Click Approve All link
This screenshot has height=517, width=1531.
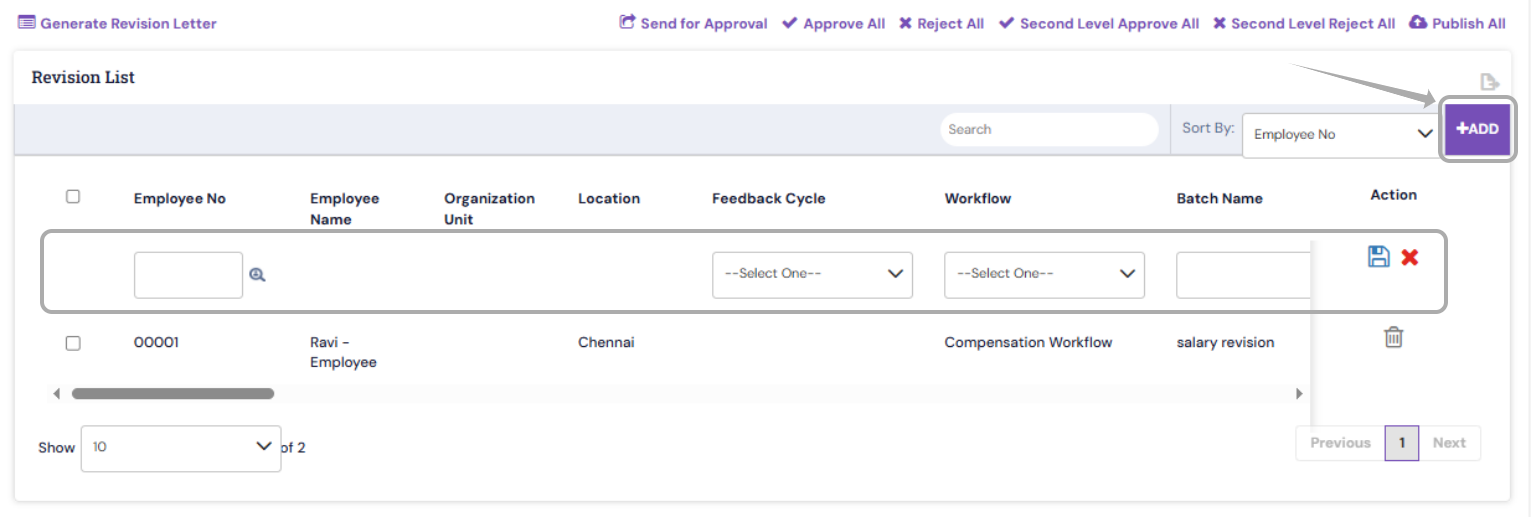click(833, 23)
